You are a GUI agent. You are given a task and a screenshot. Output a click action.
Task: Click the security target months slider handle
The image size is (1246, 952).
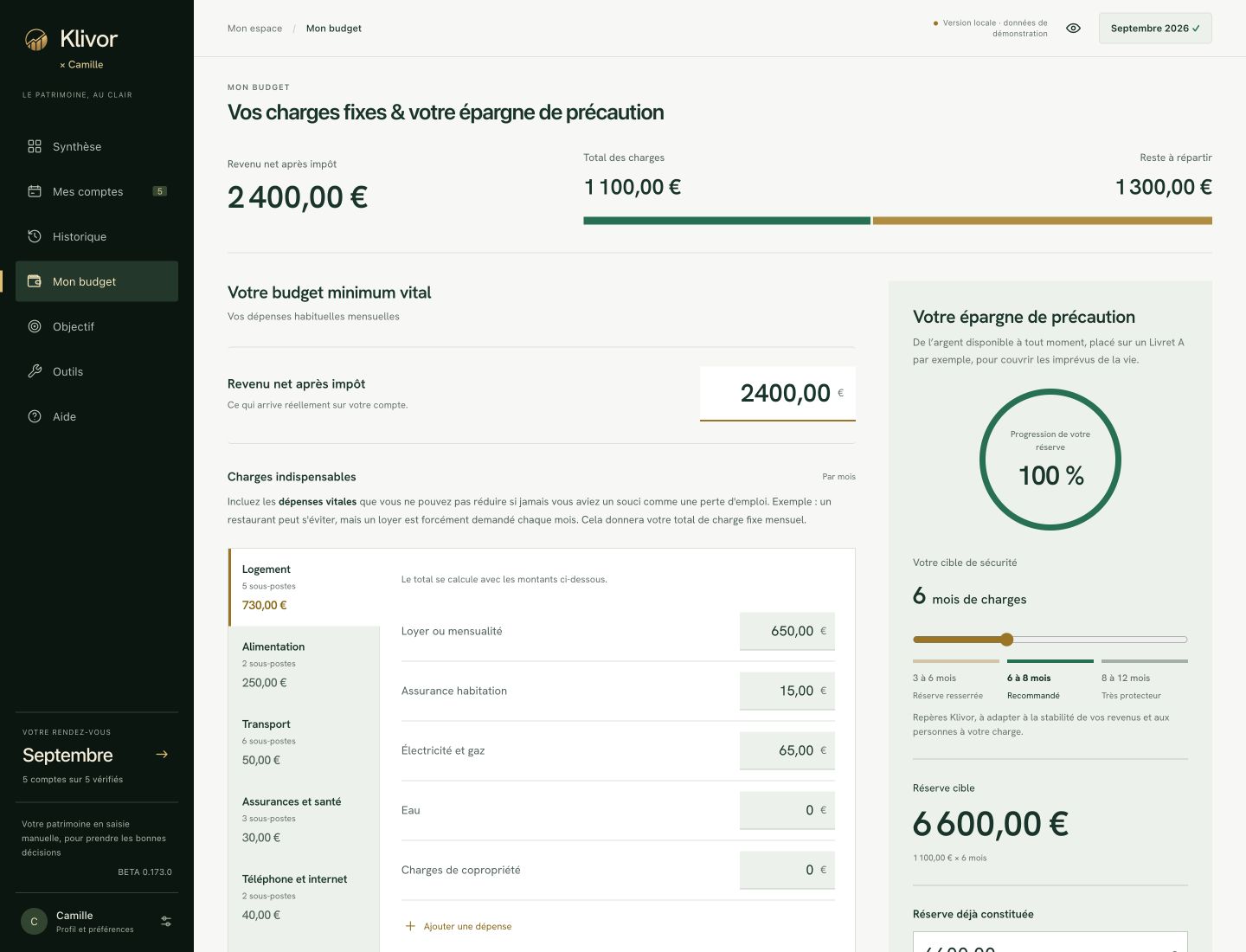pos(1006,640)
